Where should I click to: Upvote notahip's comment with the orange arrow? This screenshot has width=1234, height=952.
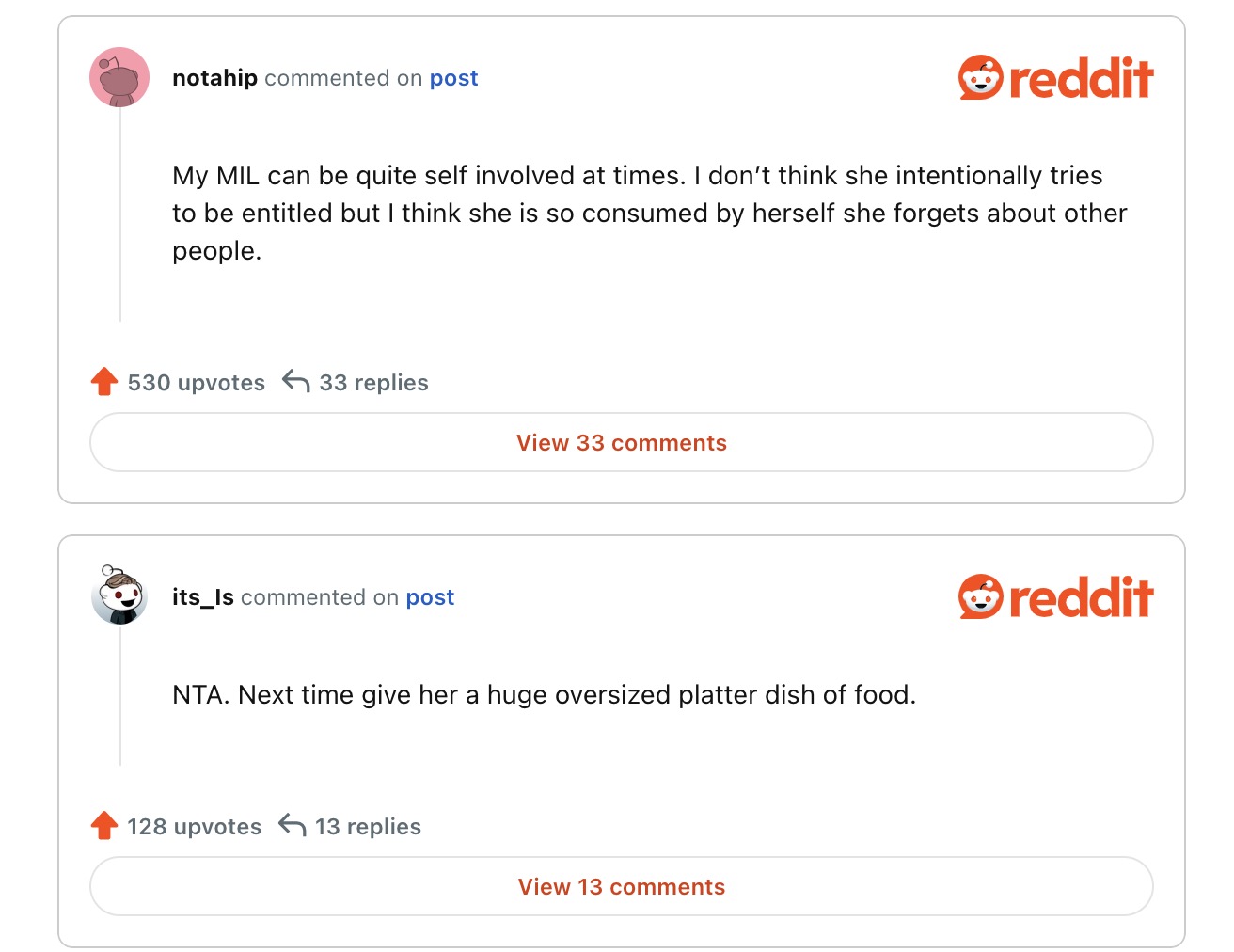(104, 382)
